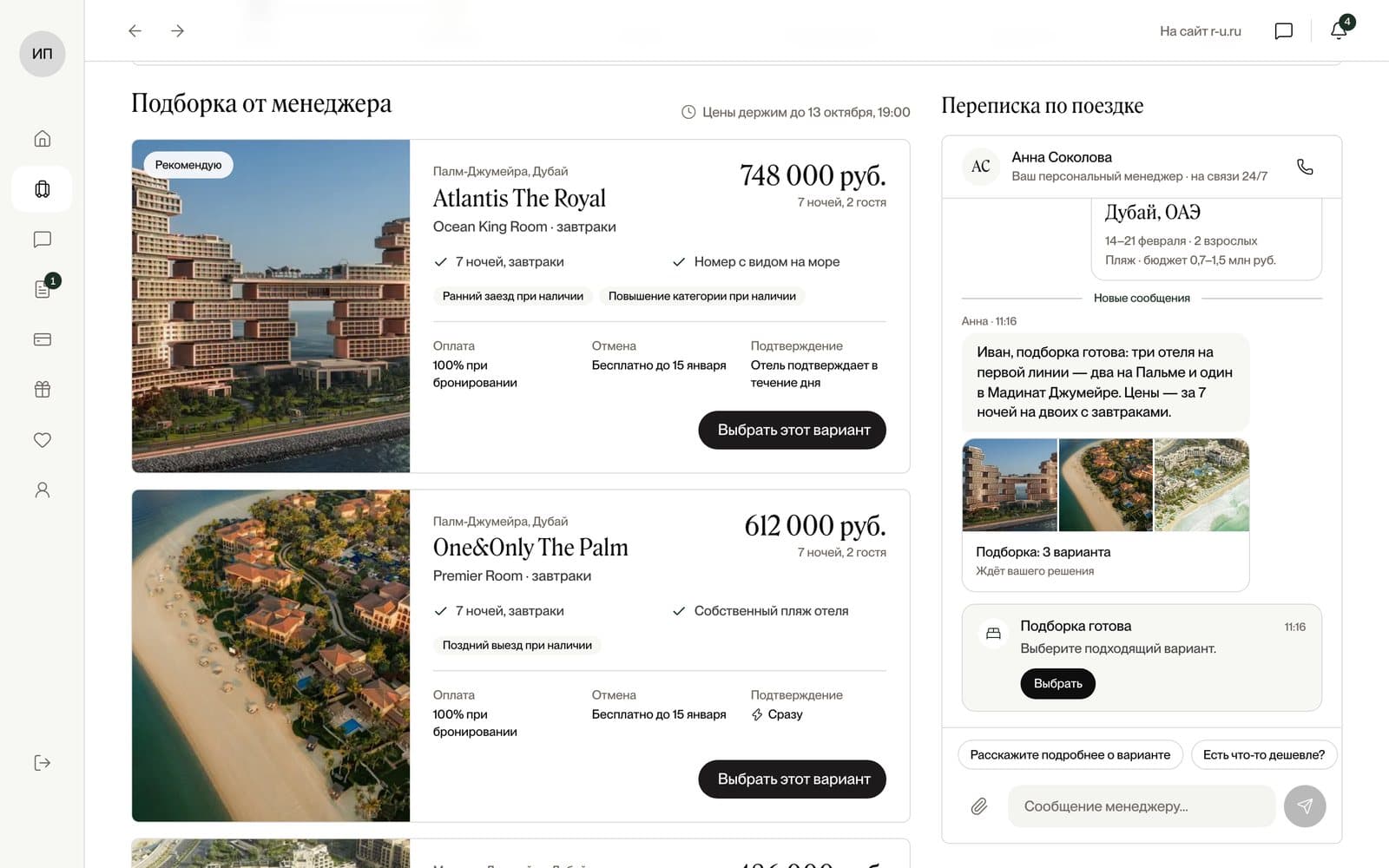Open the second chat thumbnail of beach resort

[x=1105, y=485]
